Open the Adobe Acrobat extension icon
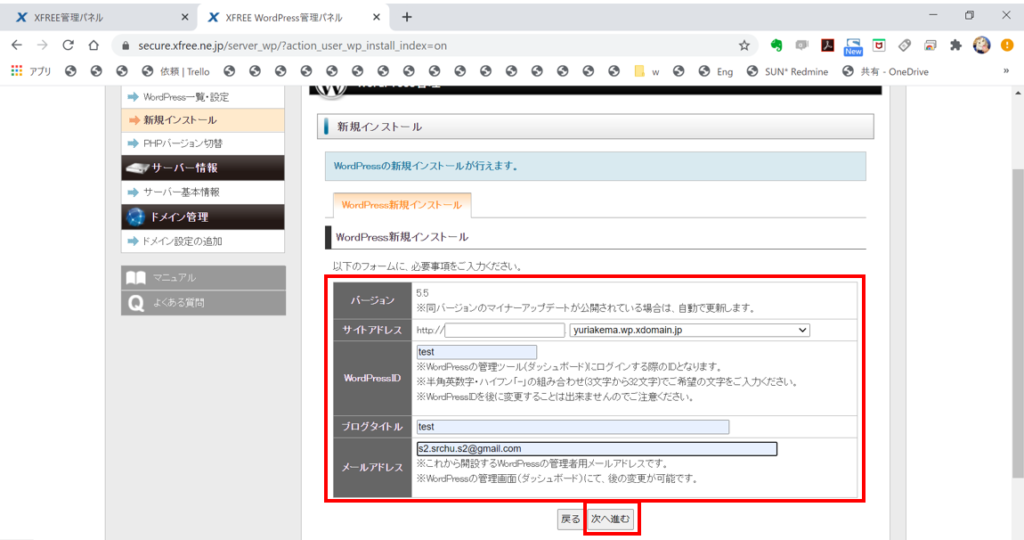Viewport: 1024px width, 540px height. point(828,45)
